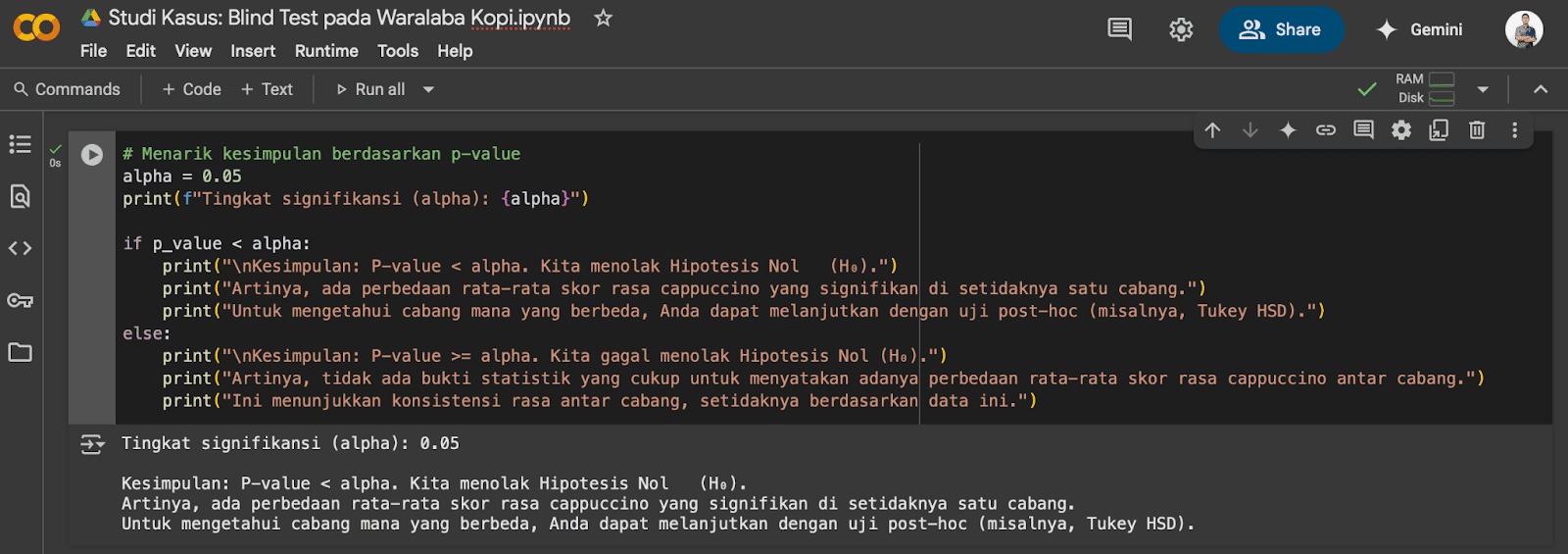Collapse the header with the chevron up
Image resolution: width=1568 pixels, height=554 pixels.
tap(1541, 89)
